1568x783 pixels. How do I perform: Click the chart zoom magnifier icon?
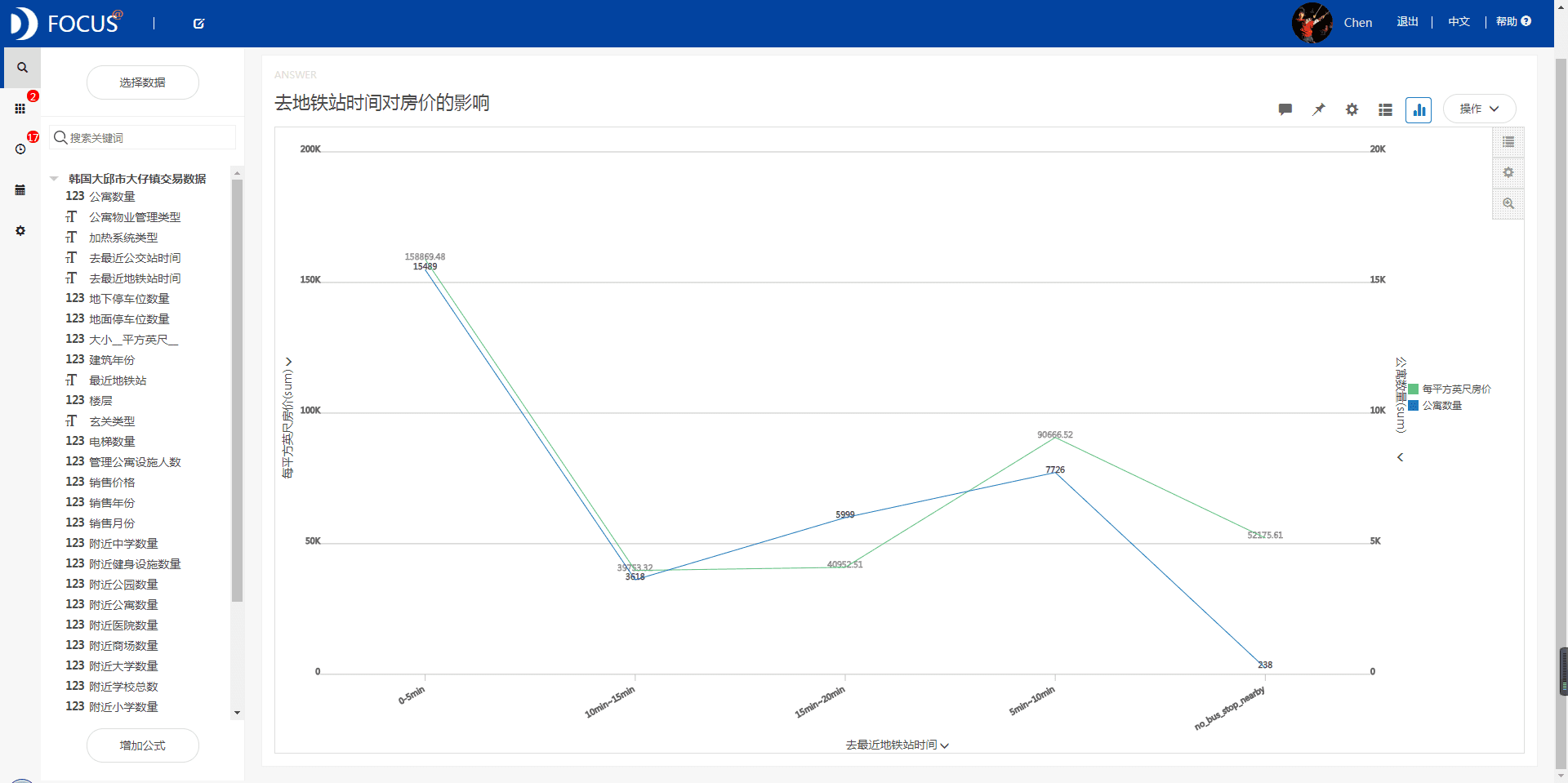tap(1508, 203)
